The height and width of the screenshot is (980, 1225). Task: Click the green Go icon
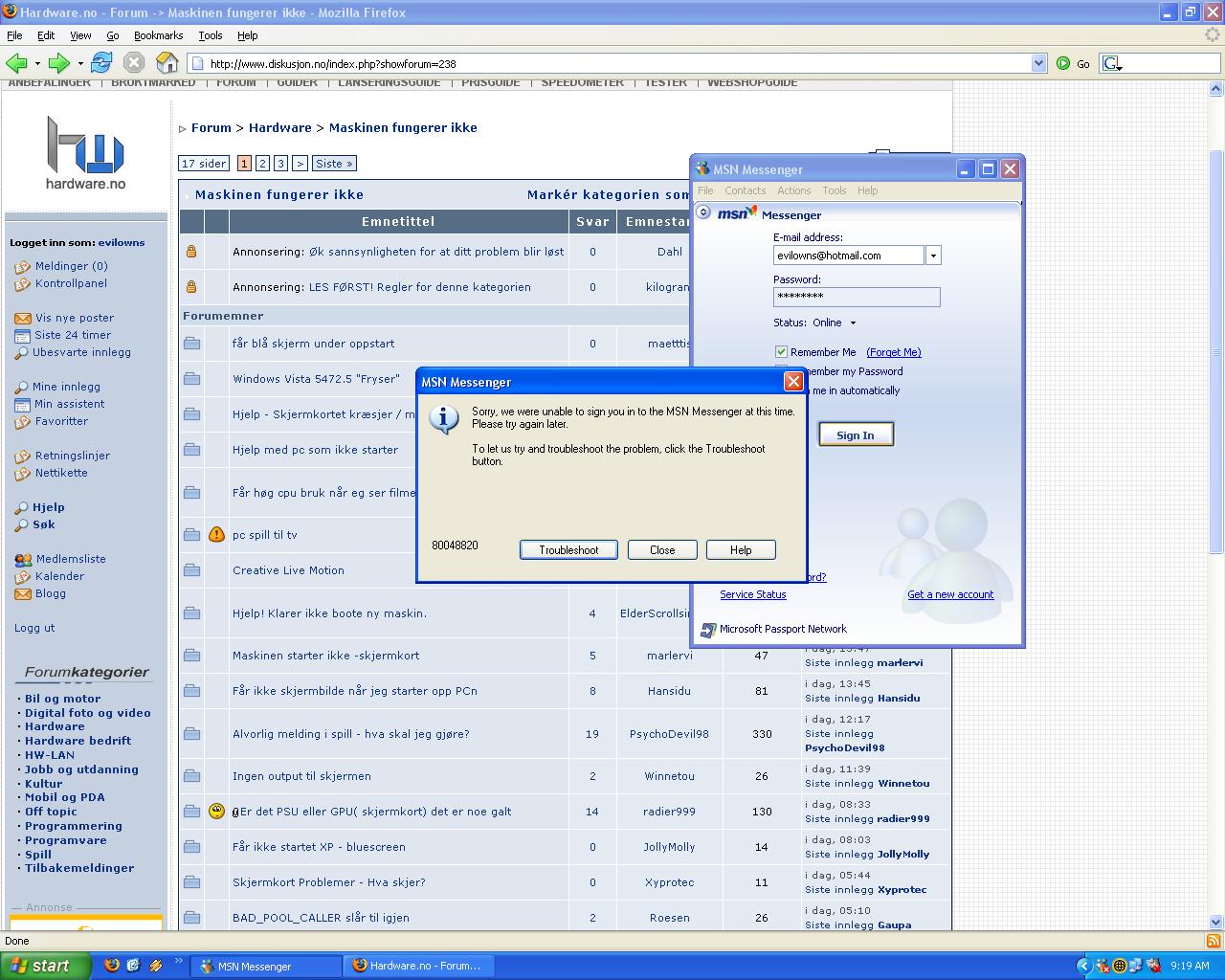pos(1063,63)
